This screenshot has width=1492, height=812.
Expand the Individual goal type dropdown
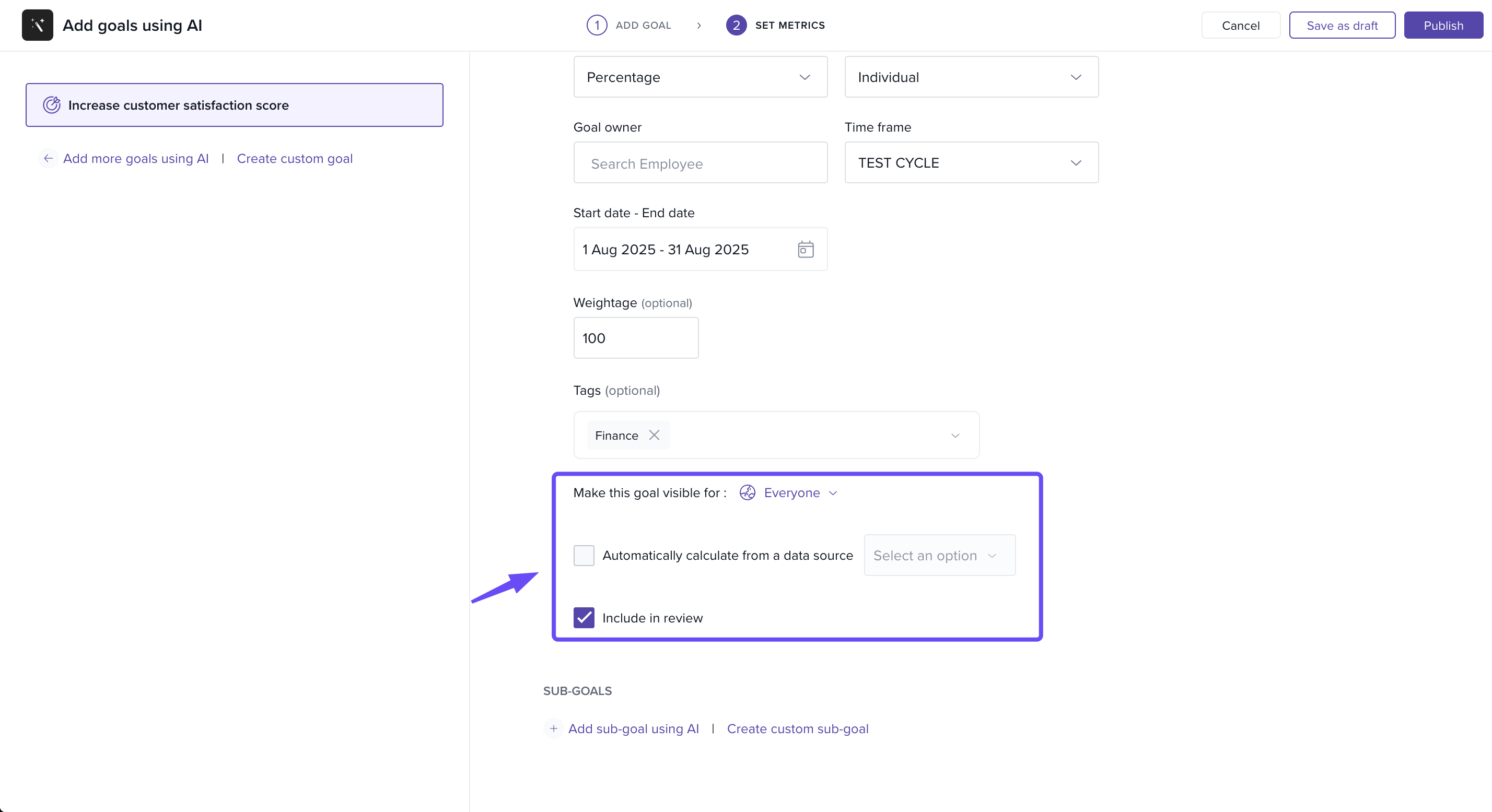(x=971, y=77)
